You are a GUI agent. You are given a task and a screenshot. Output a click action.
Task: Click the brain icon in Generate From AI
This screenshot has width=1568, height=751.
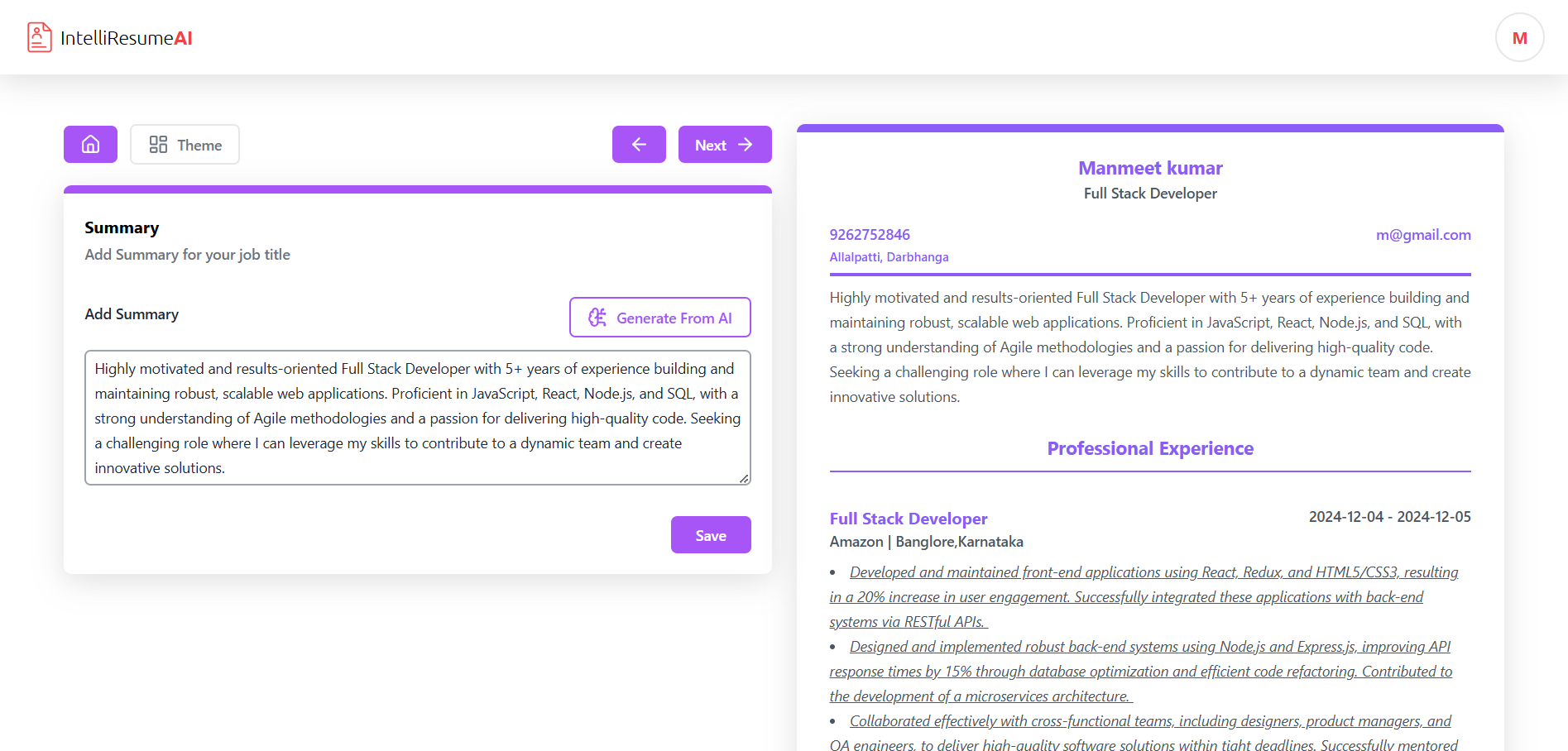point(597,318)
